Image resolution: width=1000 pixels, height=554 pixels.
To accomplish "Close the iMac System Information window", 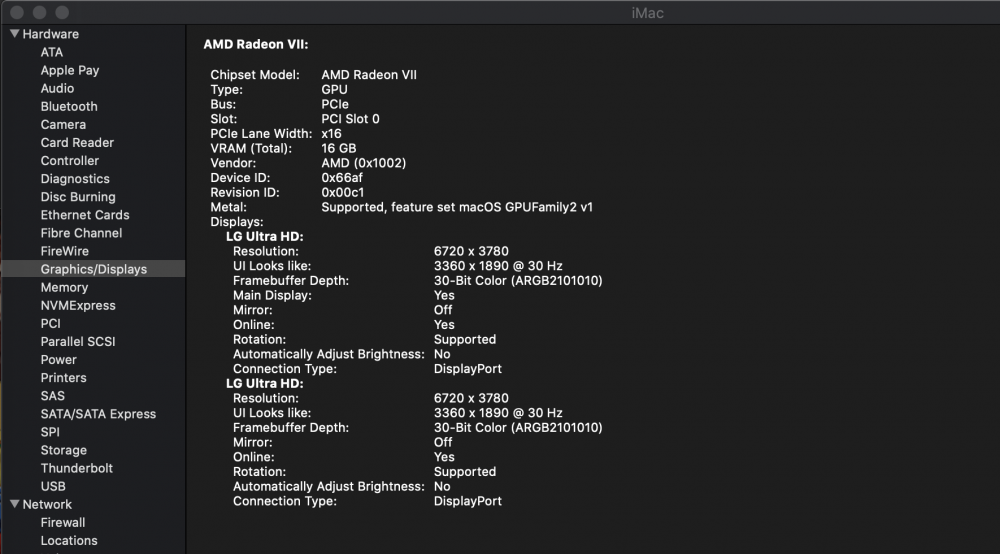I will click(x=17, y=12).
